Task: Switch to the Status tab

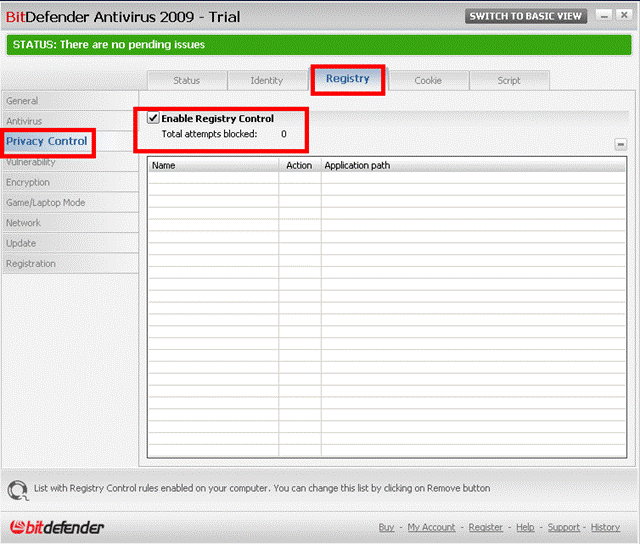Action: pyautogui.click(x=187, y=81)
